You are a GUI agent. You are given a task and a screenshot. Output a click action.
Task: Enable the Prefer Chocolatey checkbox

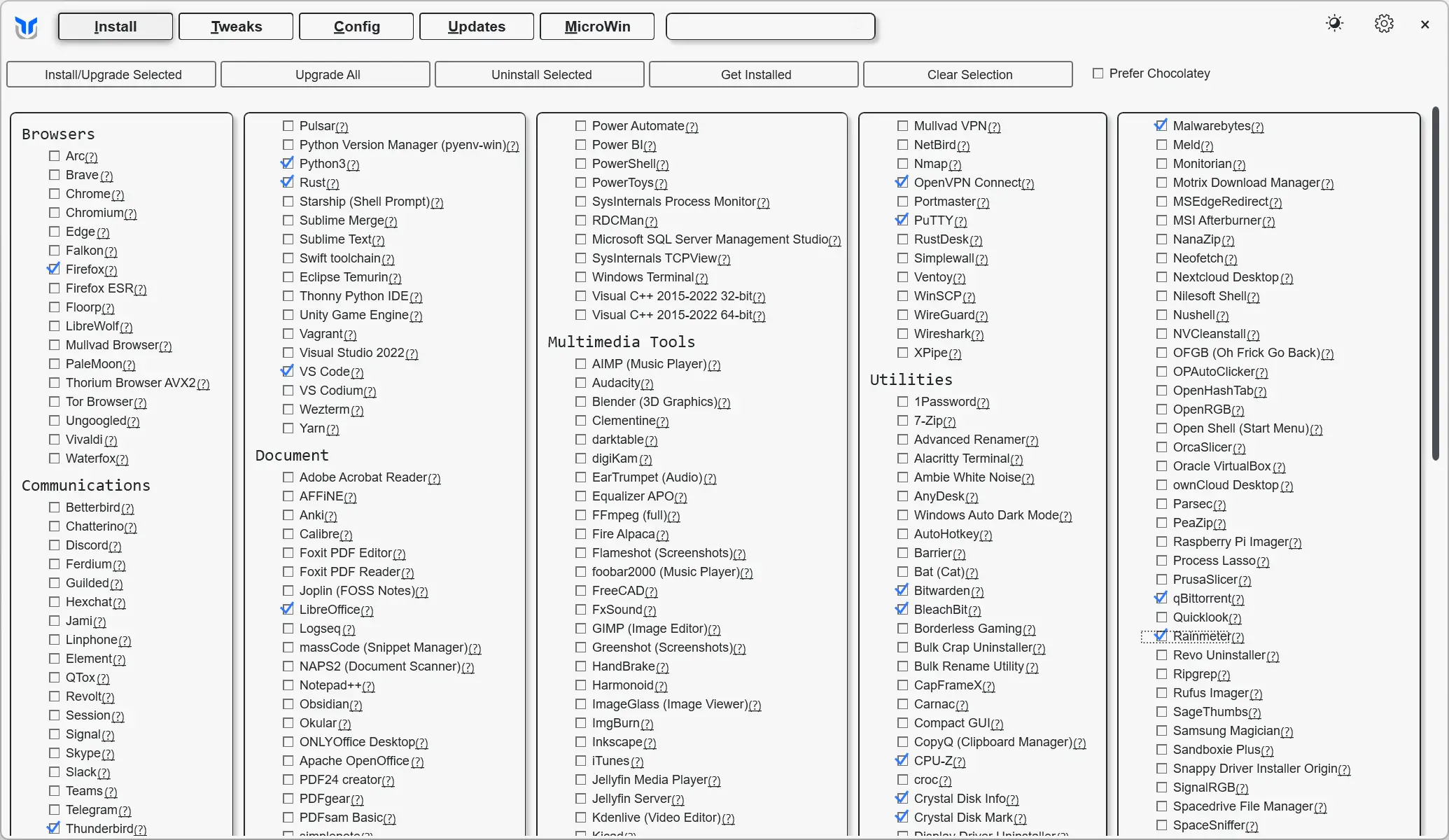1098,73
